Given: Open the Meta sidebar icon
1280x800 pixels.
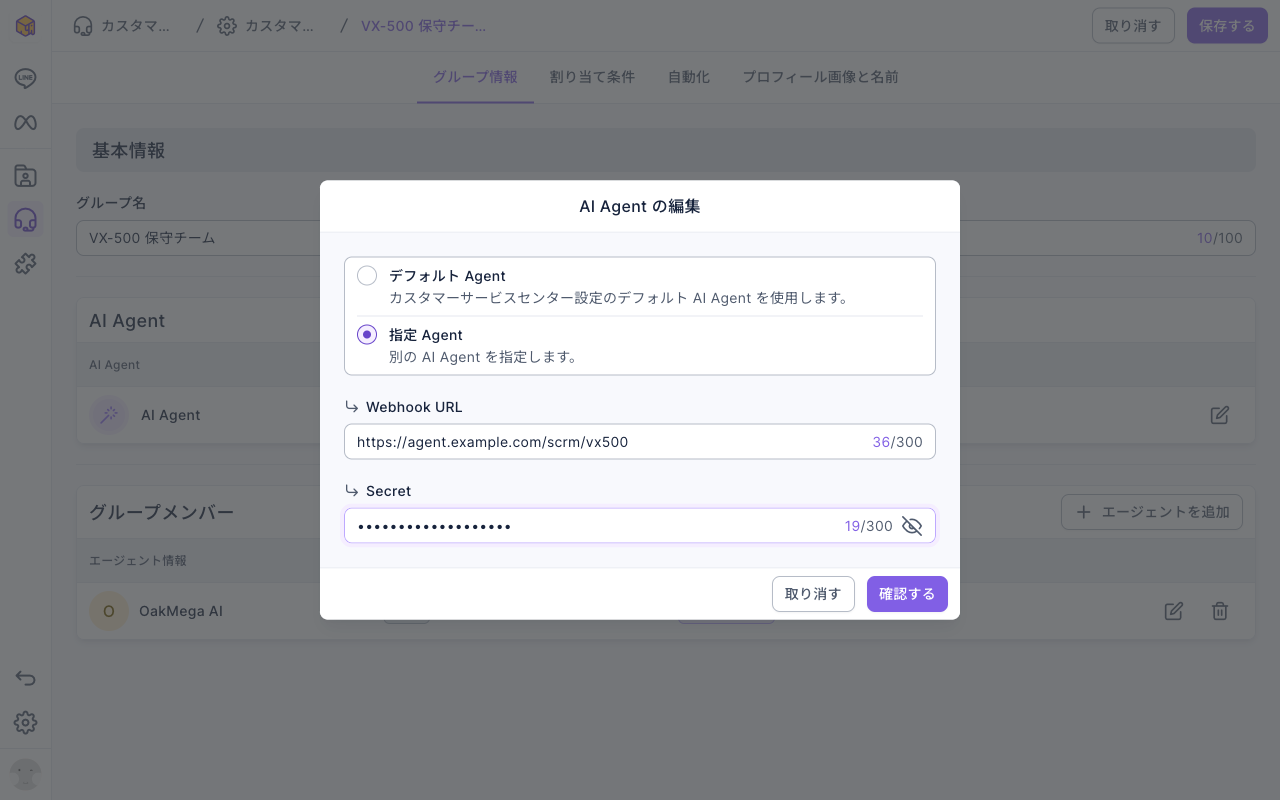Looking at the screenshot, I should pyautogui.click(x=26, y=123).
